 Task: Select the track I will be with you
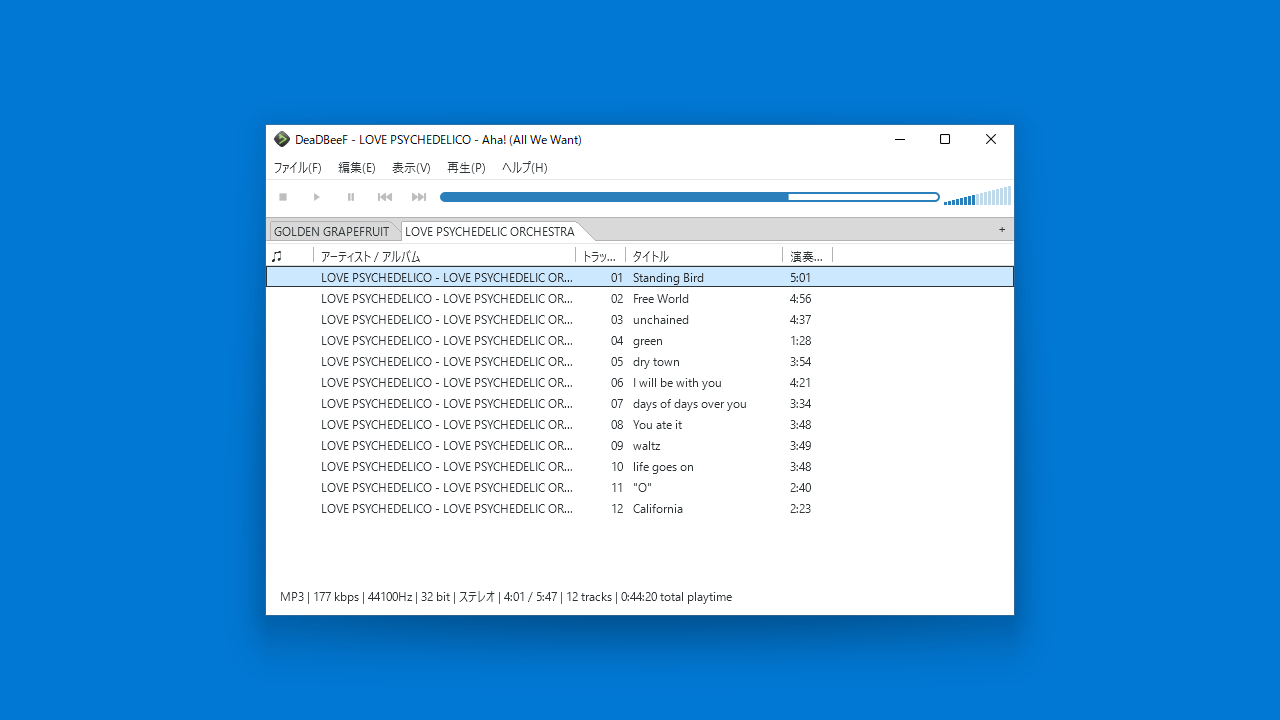[640, 382]
